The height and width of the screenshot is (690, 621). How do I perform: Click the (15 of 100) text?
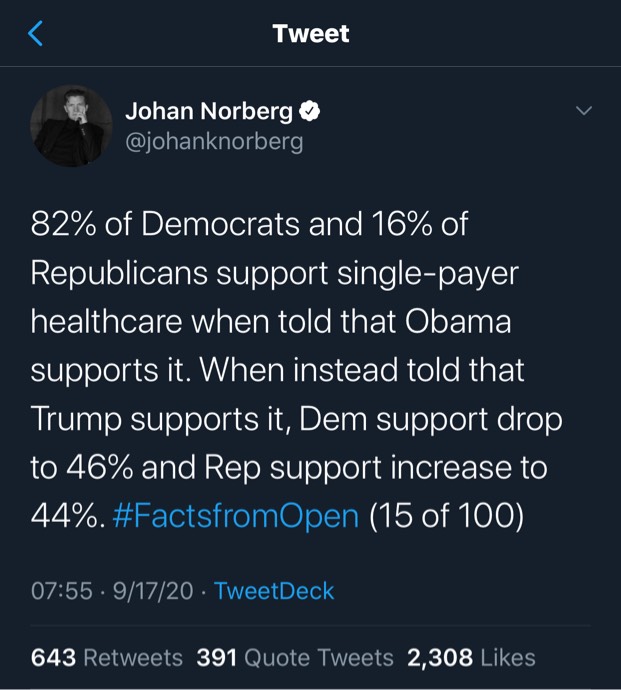446,515
